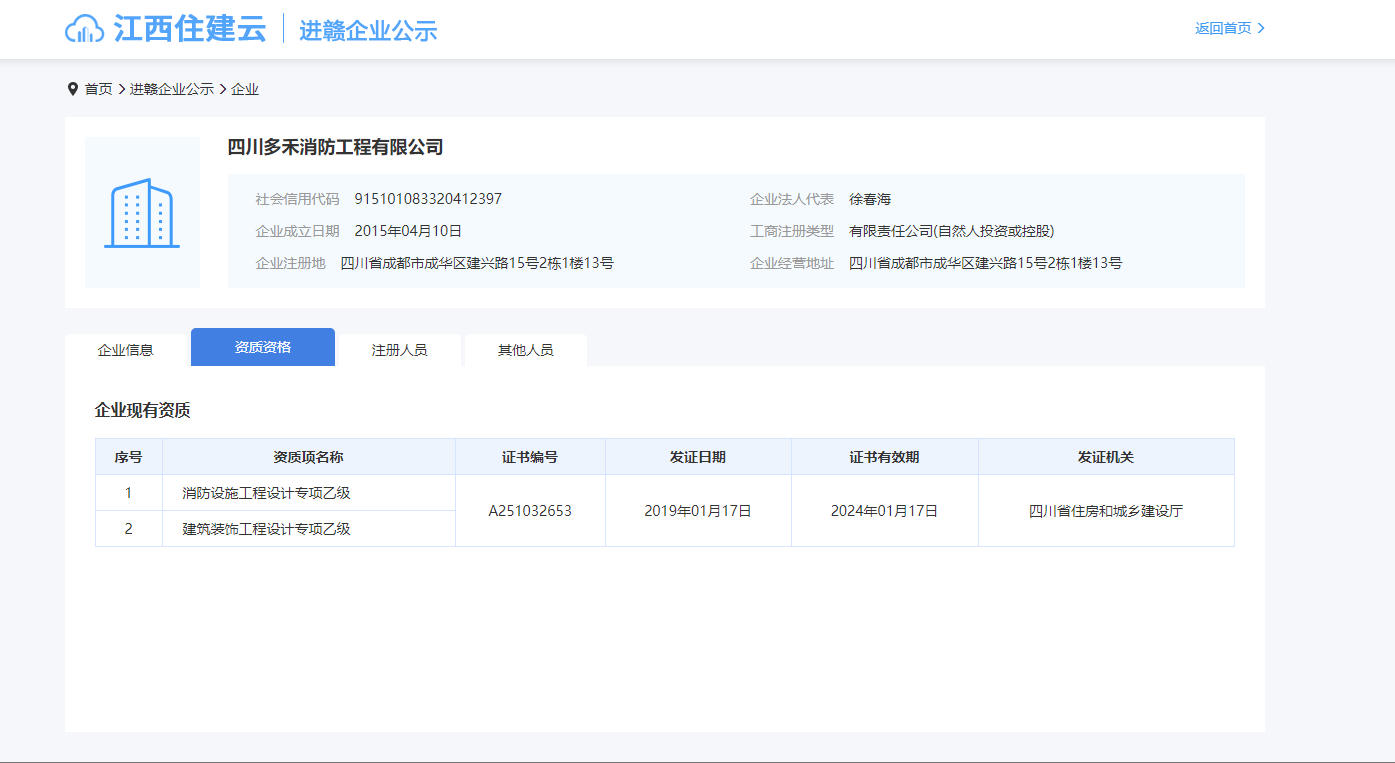Select the 建筑装饰工程设计专项乙级 row
Screen dimensions: 1395x763
coord(266,529)
